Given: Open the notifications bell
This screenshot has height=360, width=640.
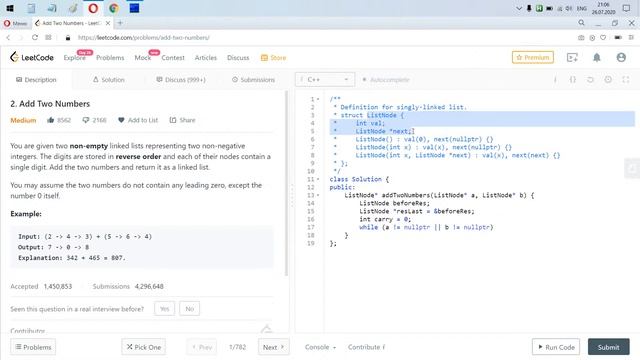Looking at the screenshot, I should (597, 58).
